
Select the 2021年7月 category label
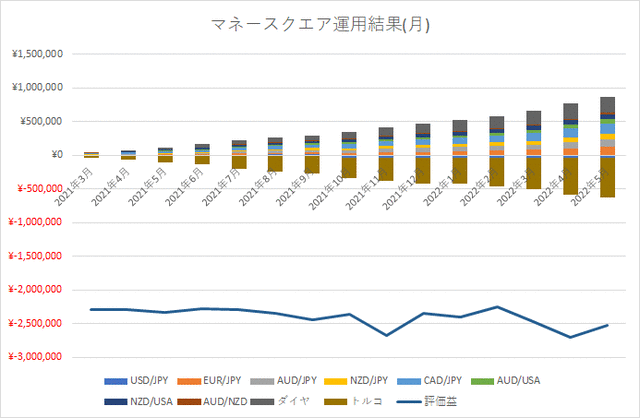click(221, 187)
